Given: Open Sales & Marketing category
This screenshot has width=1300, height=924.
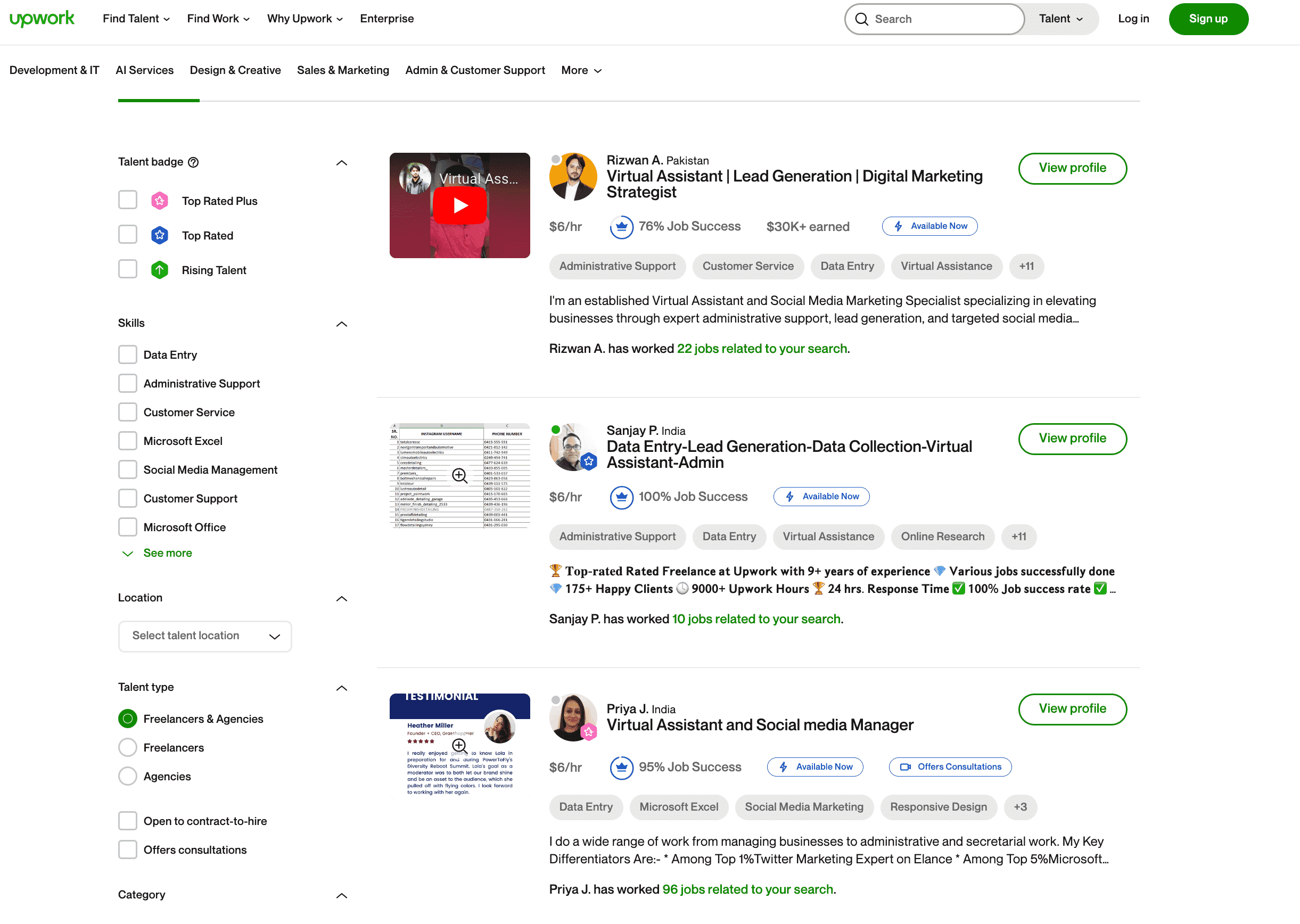Looking at the screenshot, I should 343,70.
